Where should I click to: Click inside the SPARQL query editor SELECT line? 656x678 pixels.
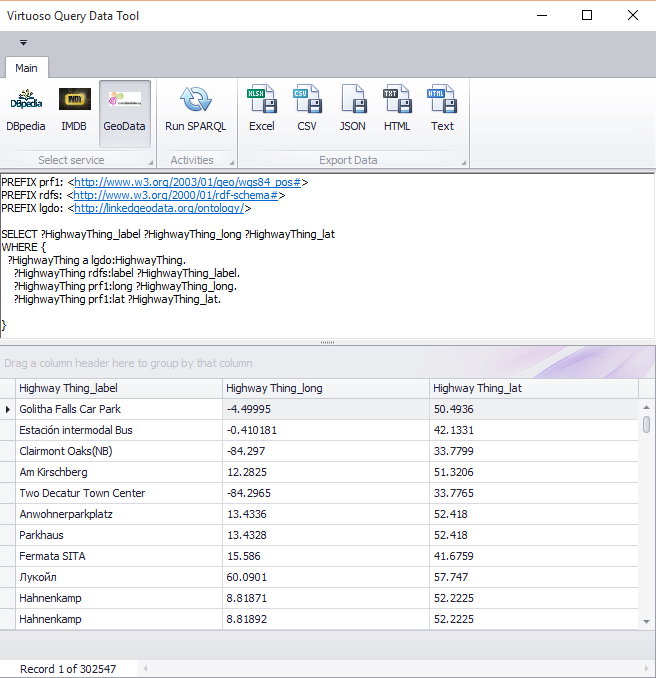(168, 234)
